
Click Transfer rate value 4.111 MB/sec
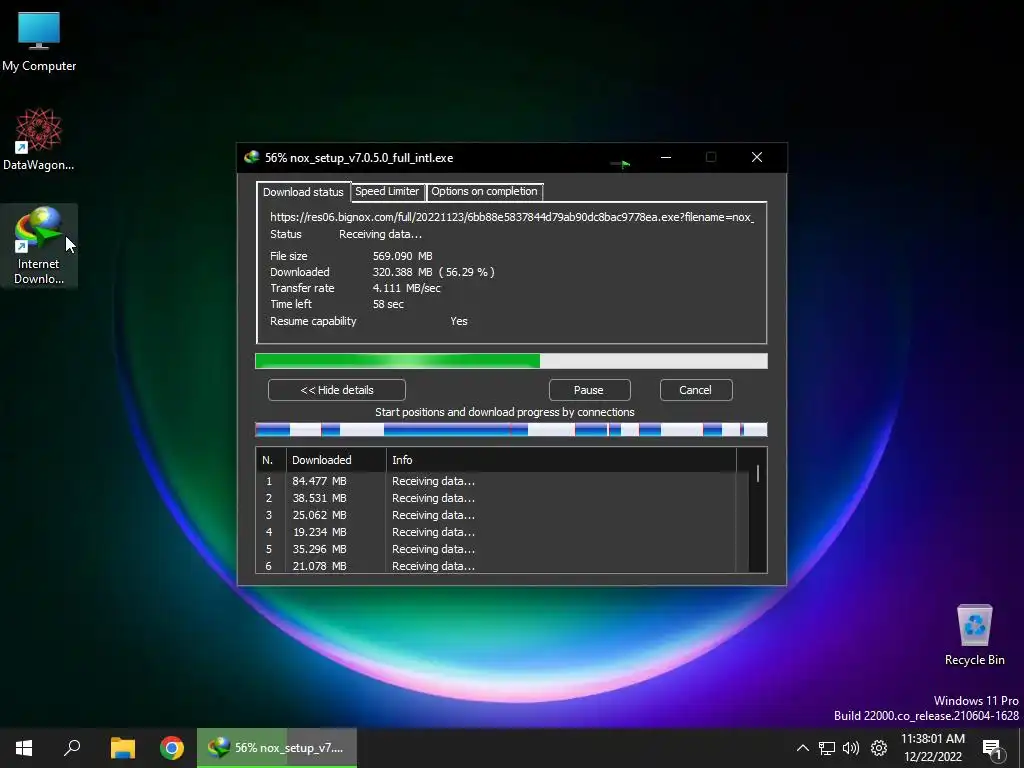tap(406, 288)
